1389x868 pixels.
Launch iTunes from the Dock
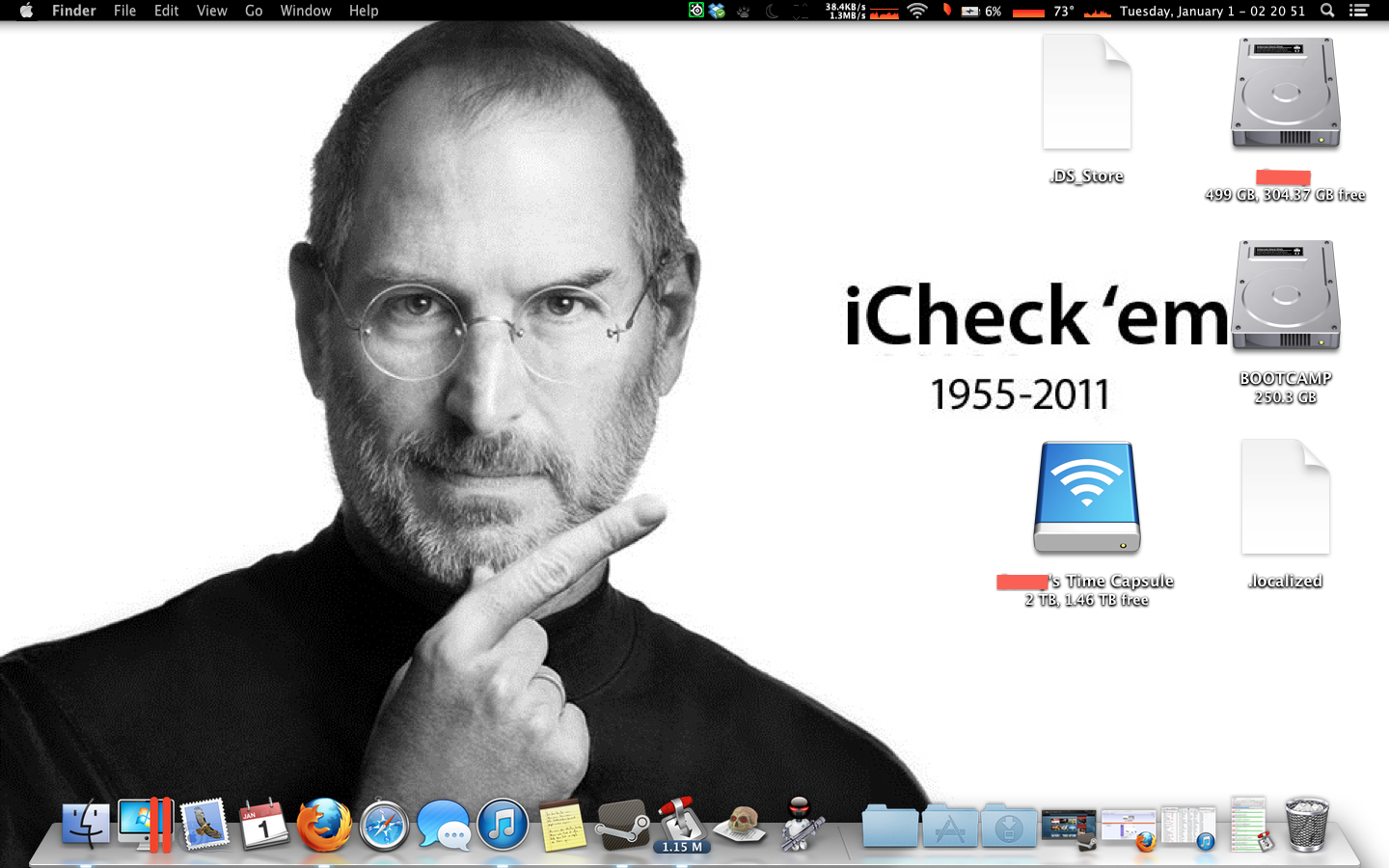point(503,825)
